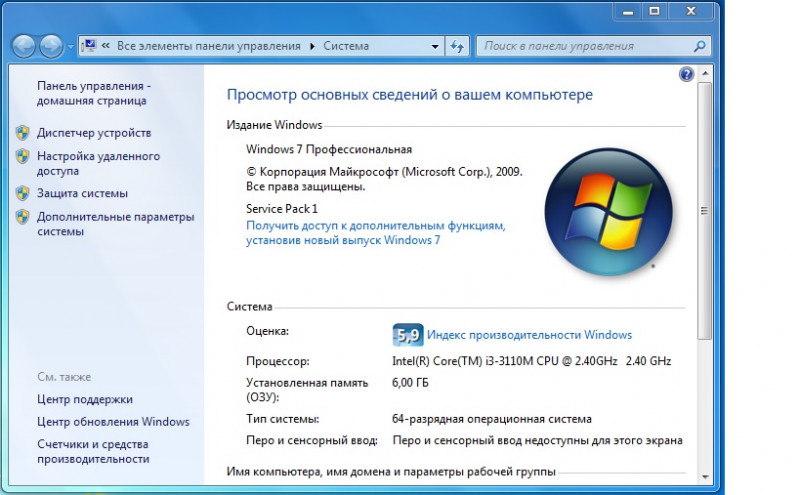Image resolution: width=800 pixels, height=495 pixels.
Task: Click the computer icon in the address bar
Action: (x=87, y=46)
